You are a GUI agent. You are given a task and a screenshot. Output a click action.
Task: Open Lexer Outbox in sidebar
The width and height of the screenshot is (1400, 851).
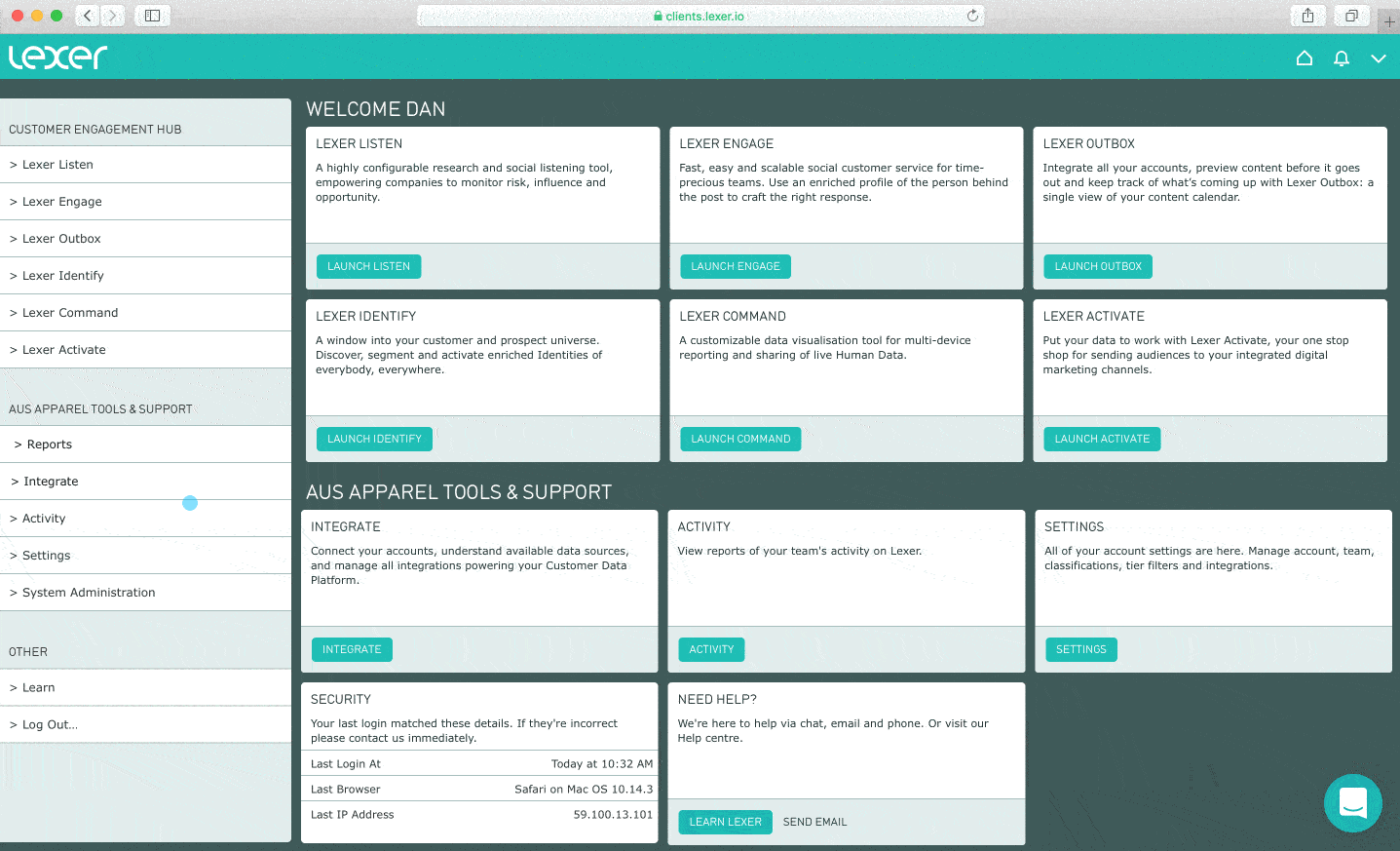point(145,239)
